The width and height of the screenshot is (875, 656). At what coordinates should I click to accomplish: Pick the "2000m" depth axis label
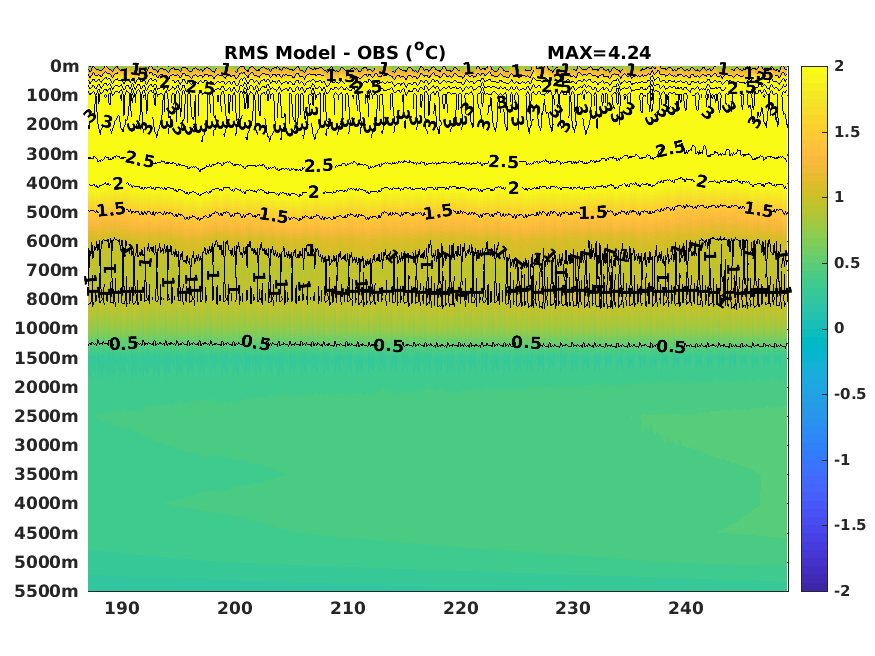[x=47, y=387]
